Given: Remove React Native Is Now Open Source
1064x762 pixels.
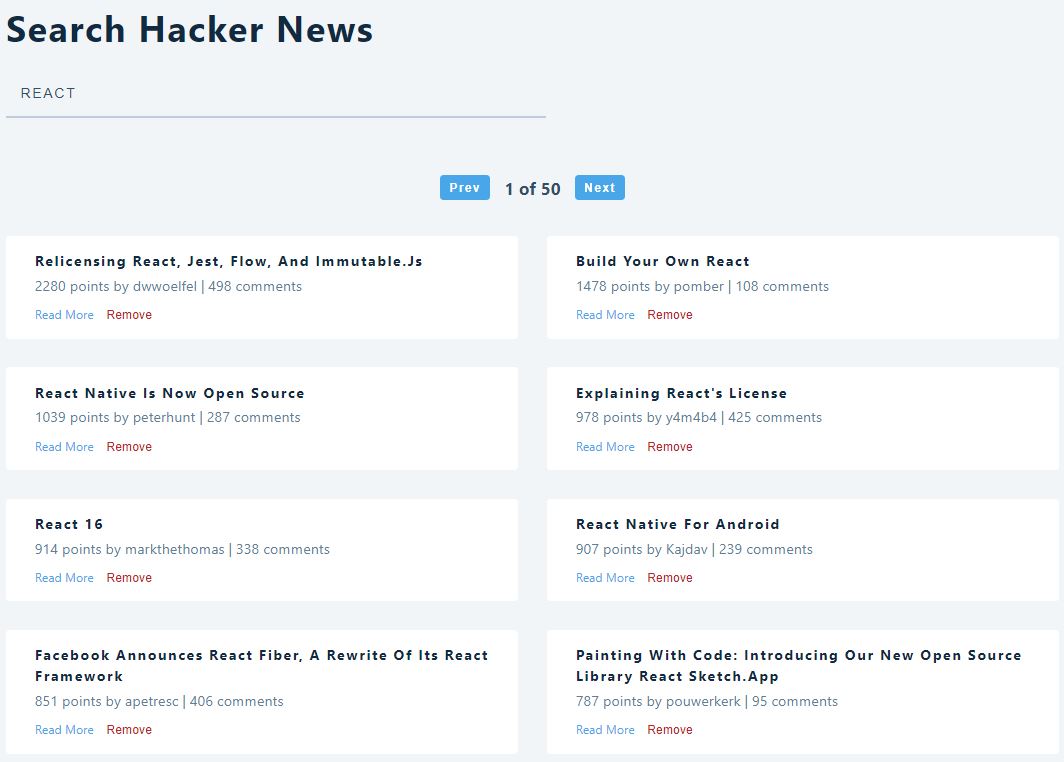Looking at the screenshot, I should click(x=129, y=446).
